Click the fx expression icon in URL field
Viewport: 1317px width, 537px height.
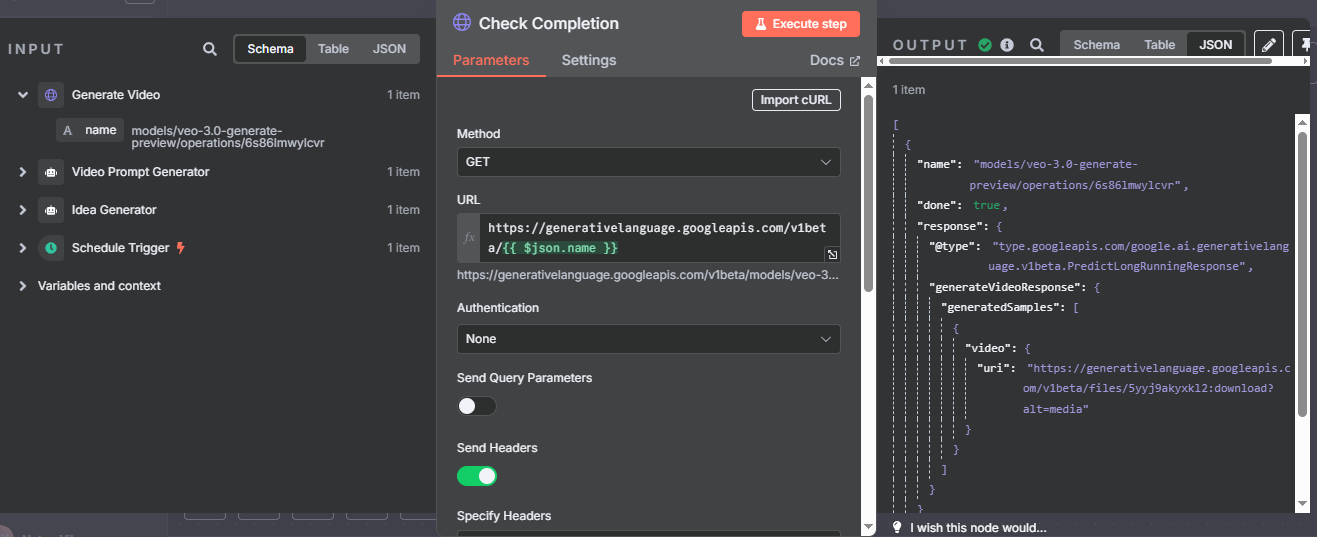469,238
